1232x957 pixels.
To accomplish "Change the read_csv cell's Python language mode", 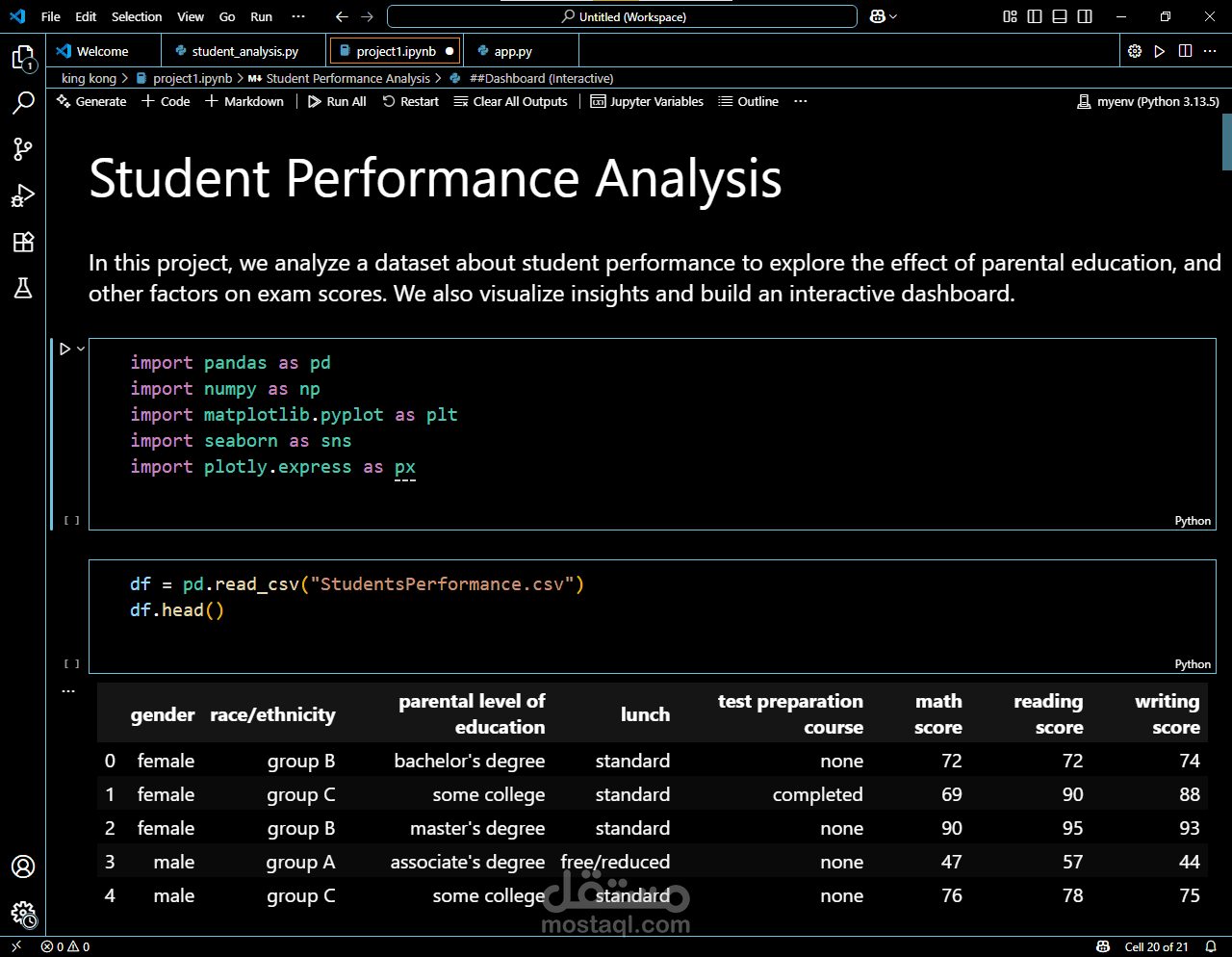I will [1193, 664].
